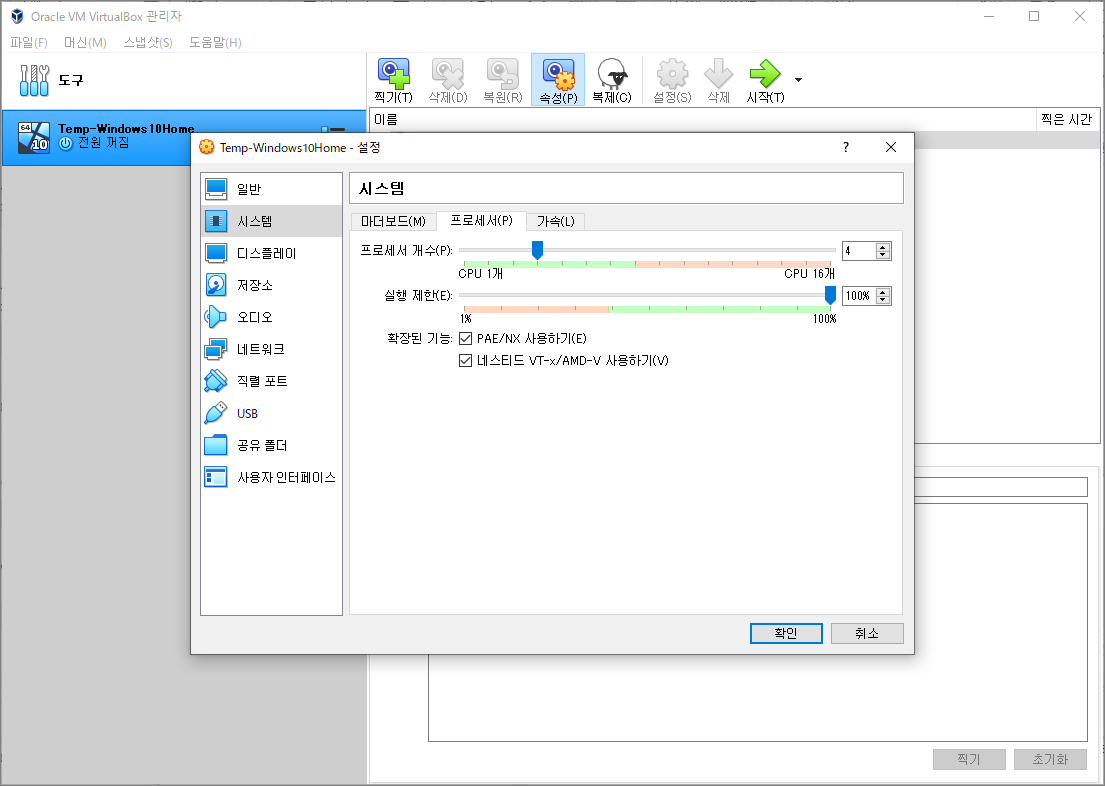The image size is (1105, 786).
Task: Open the Help (도움말) menu
Action: [215, 42]
